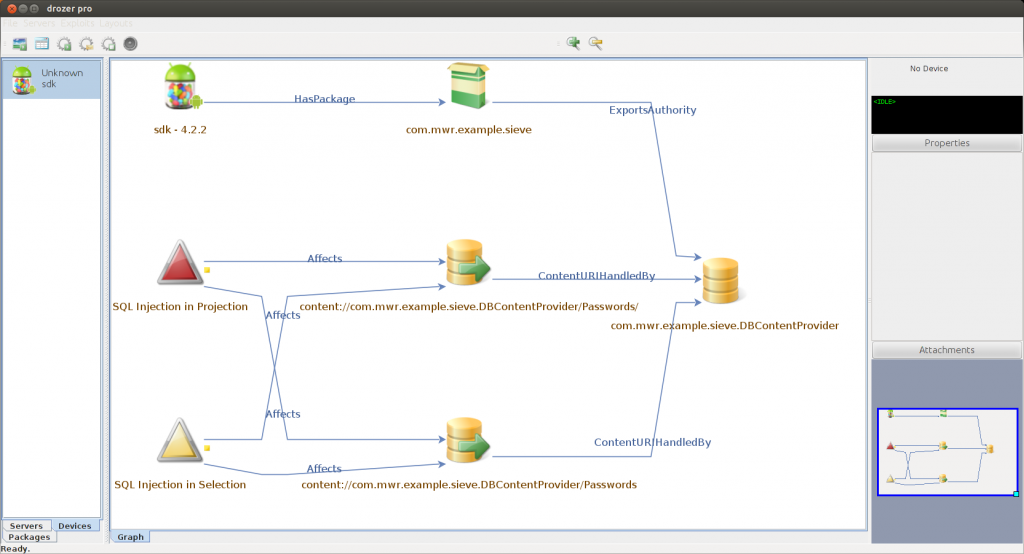Click the third gear toolbar icon
The width and height of the screenshot is (1024, 554).
(x=108, y=44)
